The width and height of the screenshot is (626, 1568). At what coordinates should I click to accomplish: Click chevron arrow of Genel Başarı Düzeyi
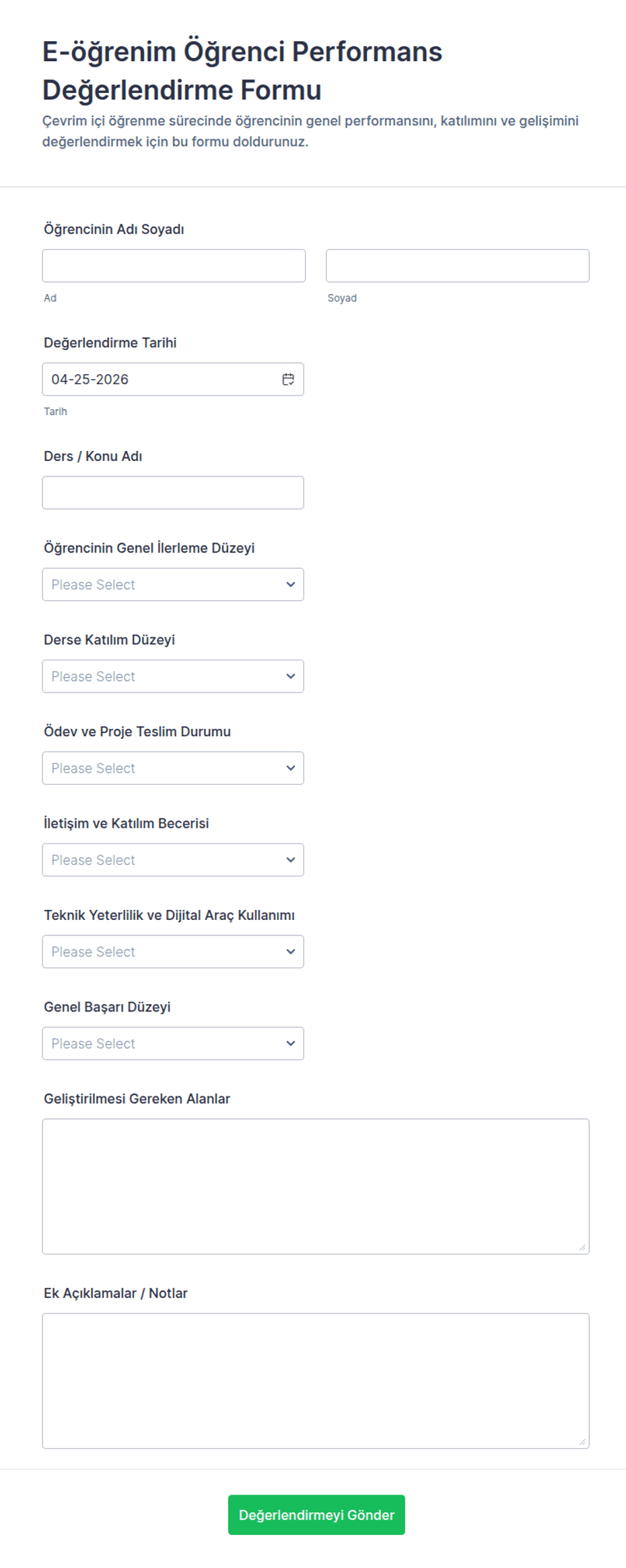[x=291, y=1043]
